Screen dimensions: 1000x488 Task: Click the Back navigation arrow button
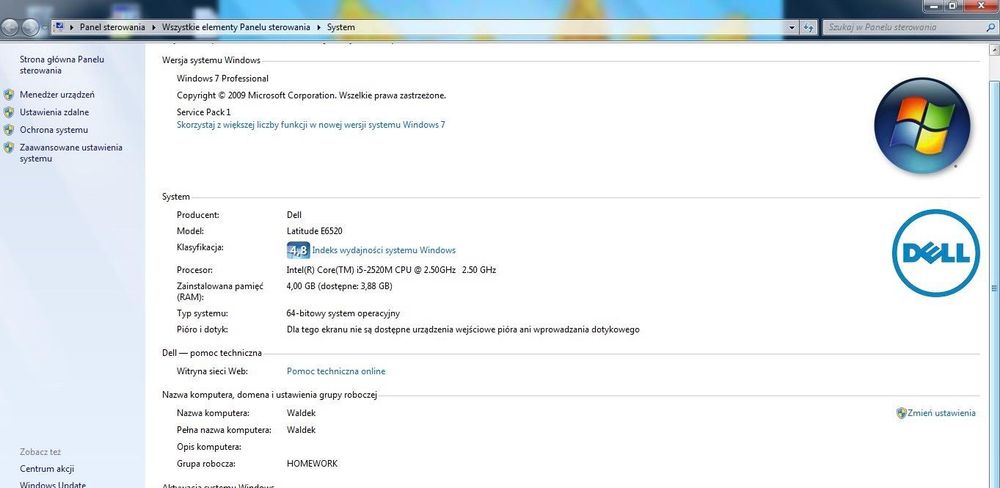click(10, 27)
